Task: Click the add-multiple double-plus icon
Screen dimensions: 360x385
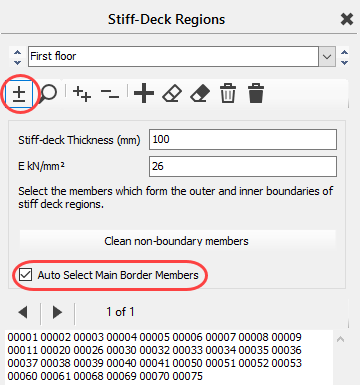Action: tap(82, 94)
